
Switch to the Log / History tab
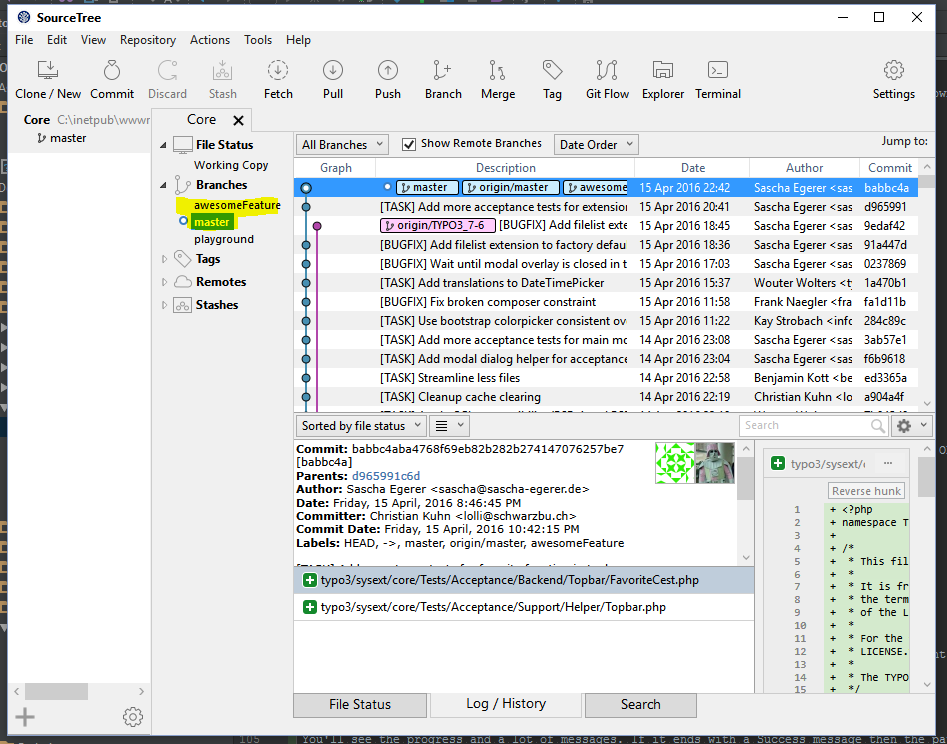pos(506,704)
